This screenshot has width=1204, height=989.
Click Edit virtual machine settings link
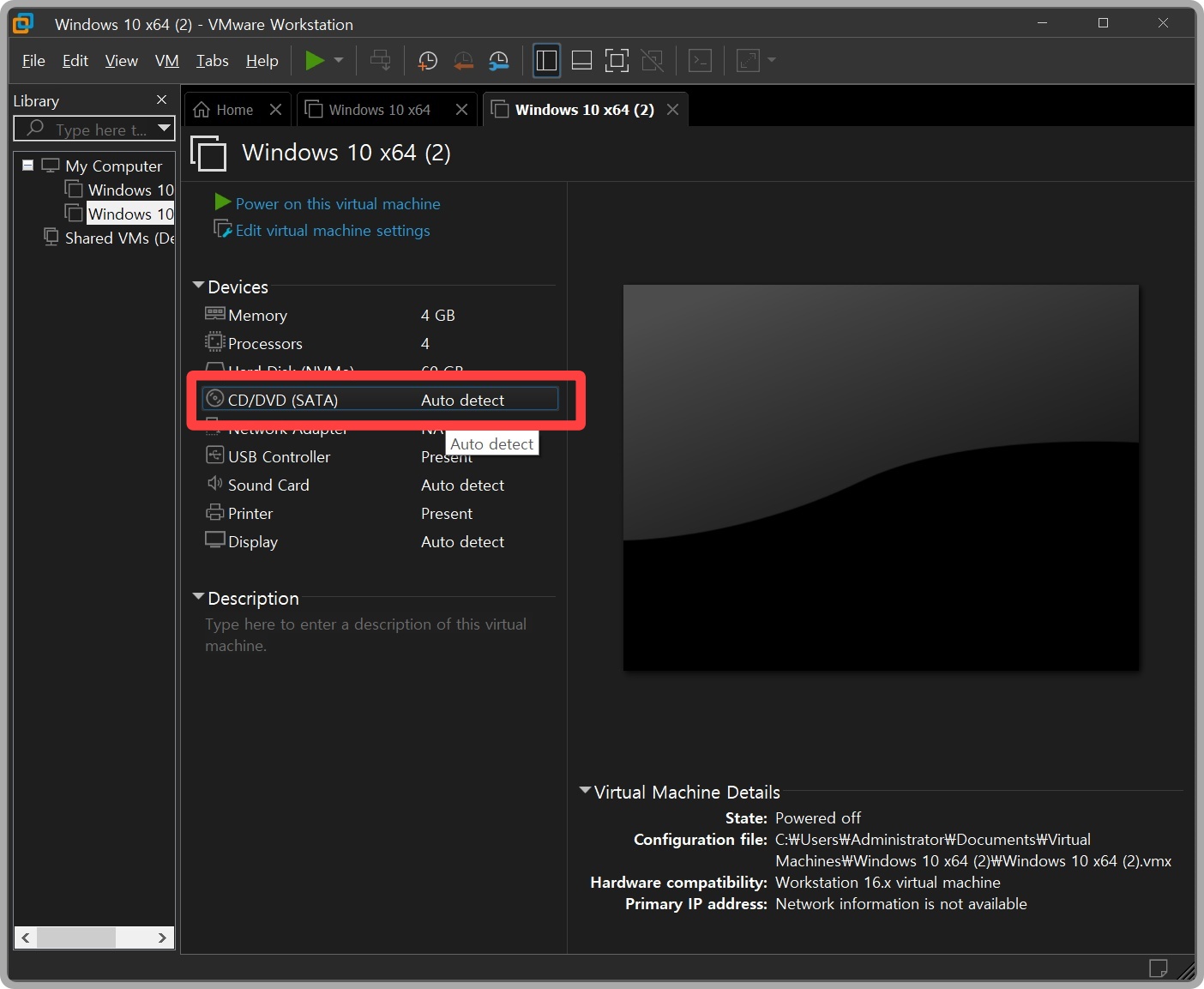pos(333,230)
